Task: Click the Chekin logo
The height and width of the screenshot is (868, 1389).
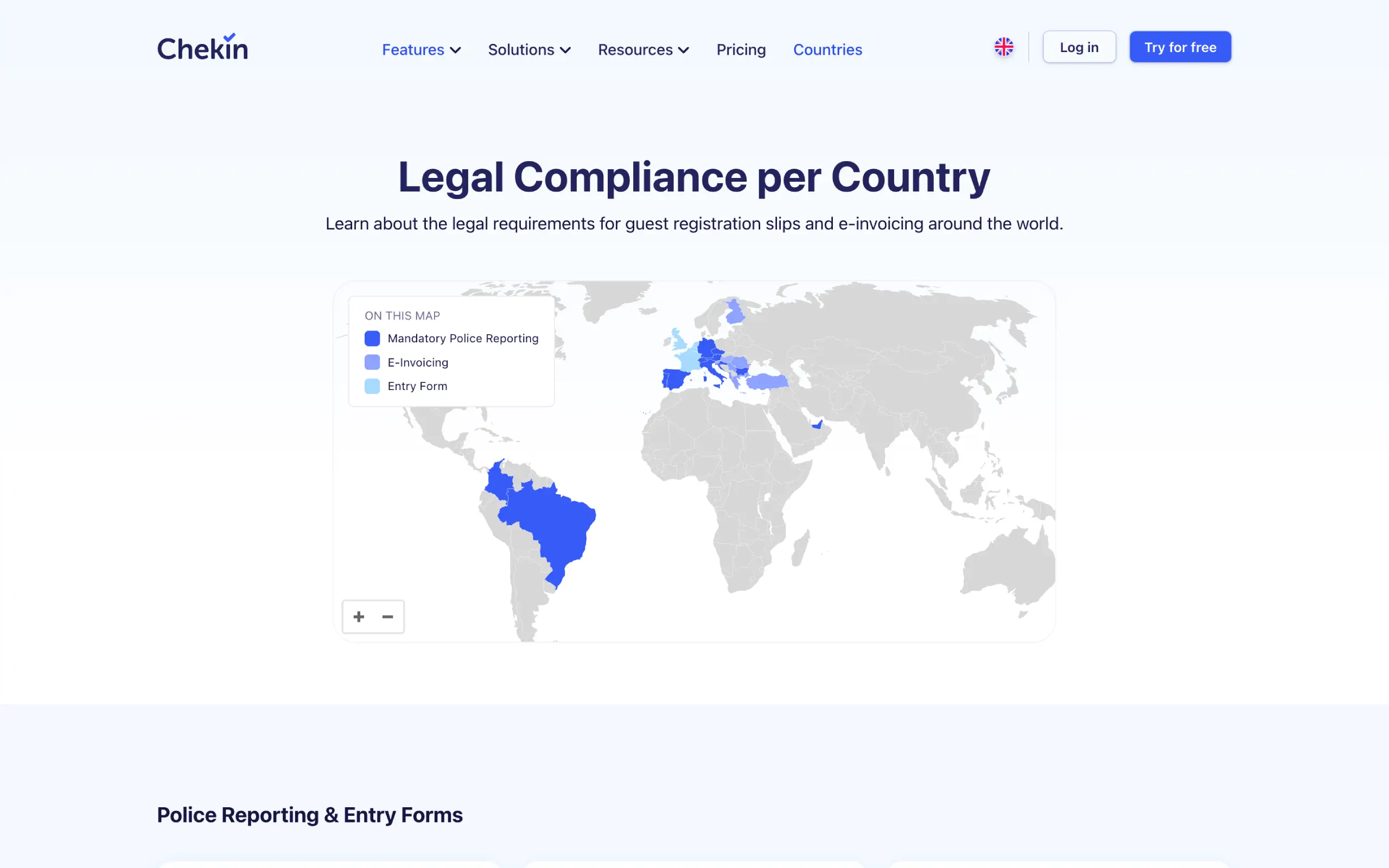Action: 202,47
